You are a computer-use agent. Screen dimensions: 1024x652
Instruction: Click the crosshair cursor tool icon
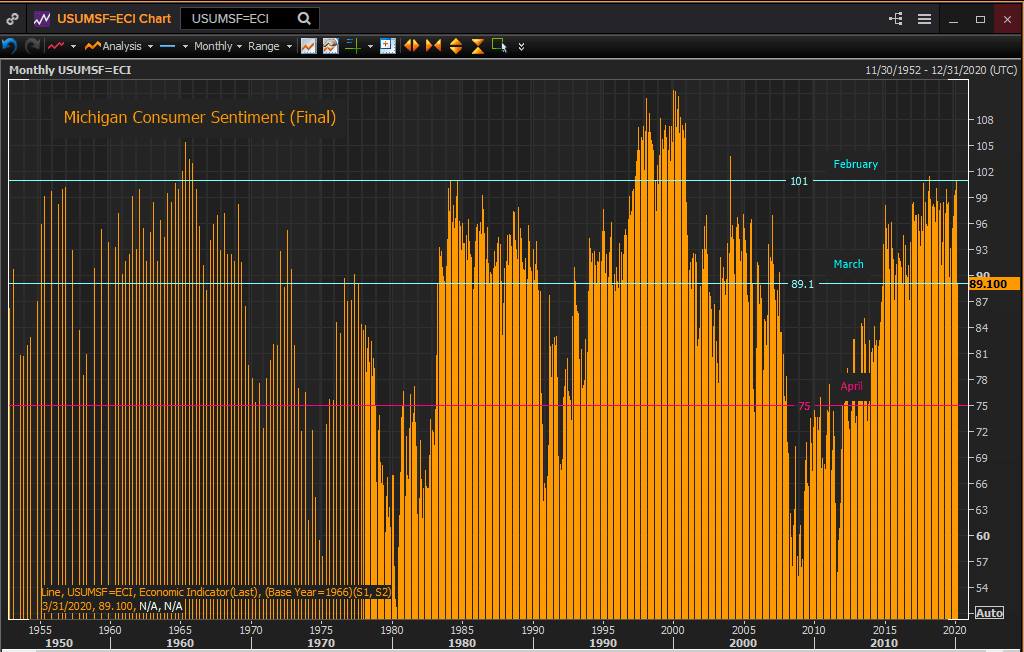click(352, 46)
